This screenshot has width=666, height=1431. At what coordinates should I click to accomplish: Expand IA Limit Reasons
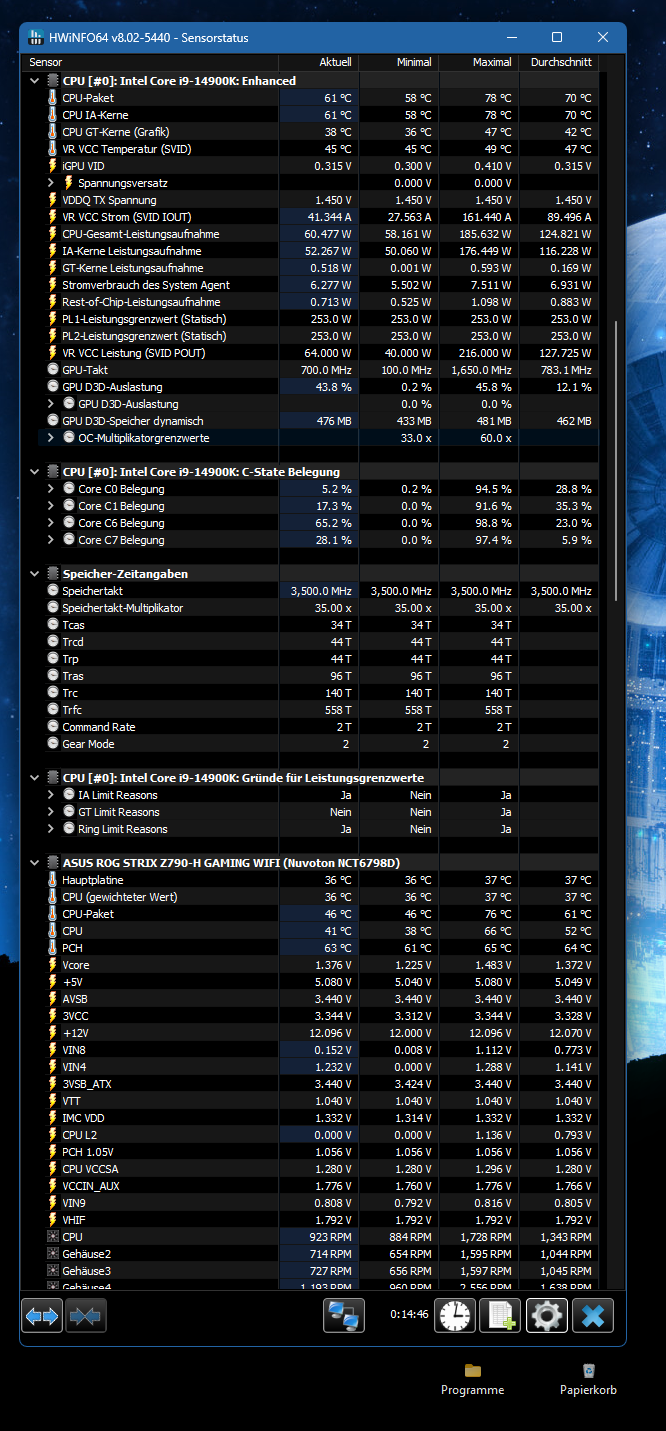(52, 795)
